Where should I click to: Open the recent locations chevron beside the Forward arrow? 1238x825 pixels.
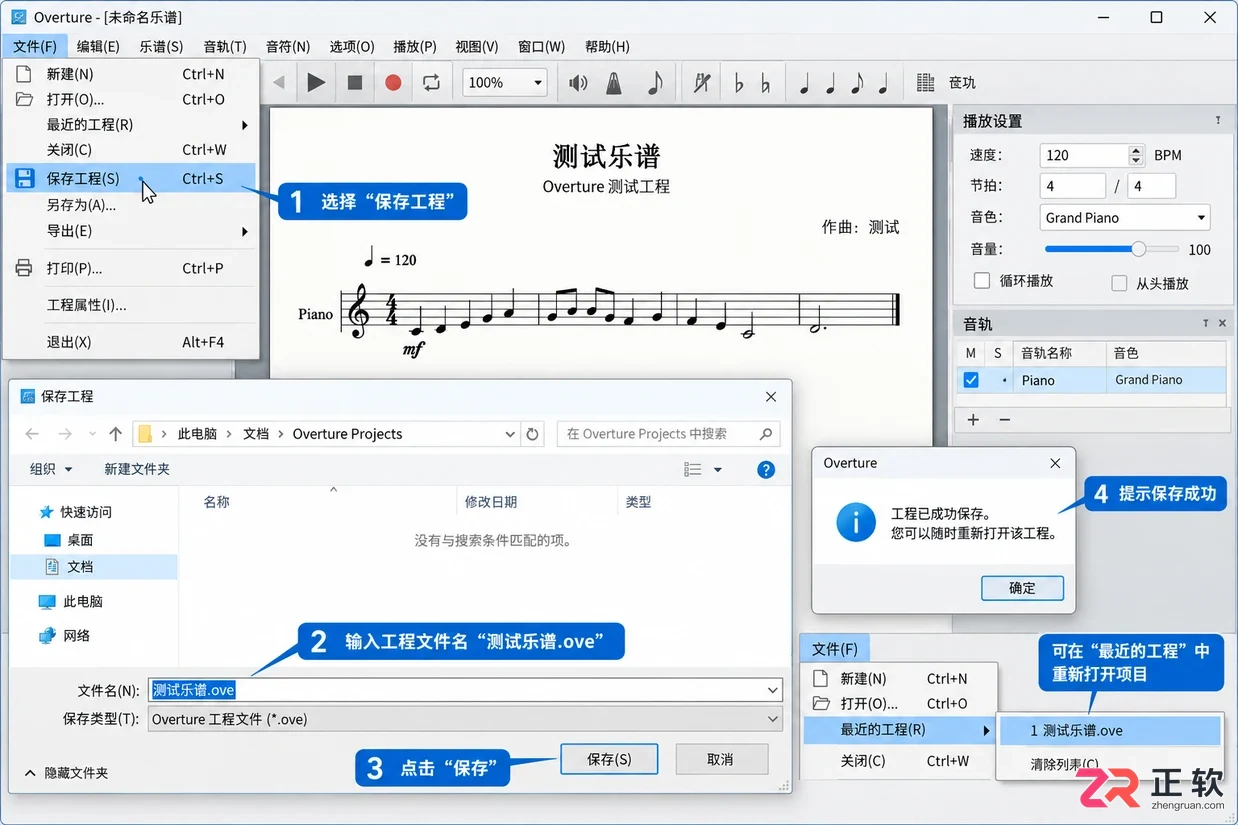pyautogui.click(x=92, y=434)
